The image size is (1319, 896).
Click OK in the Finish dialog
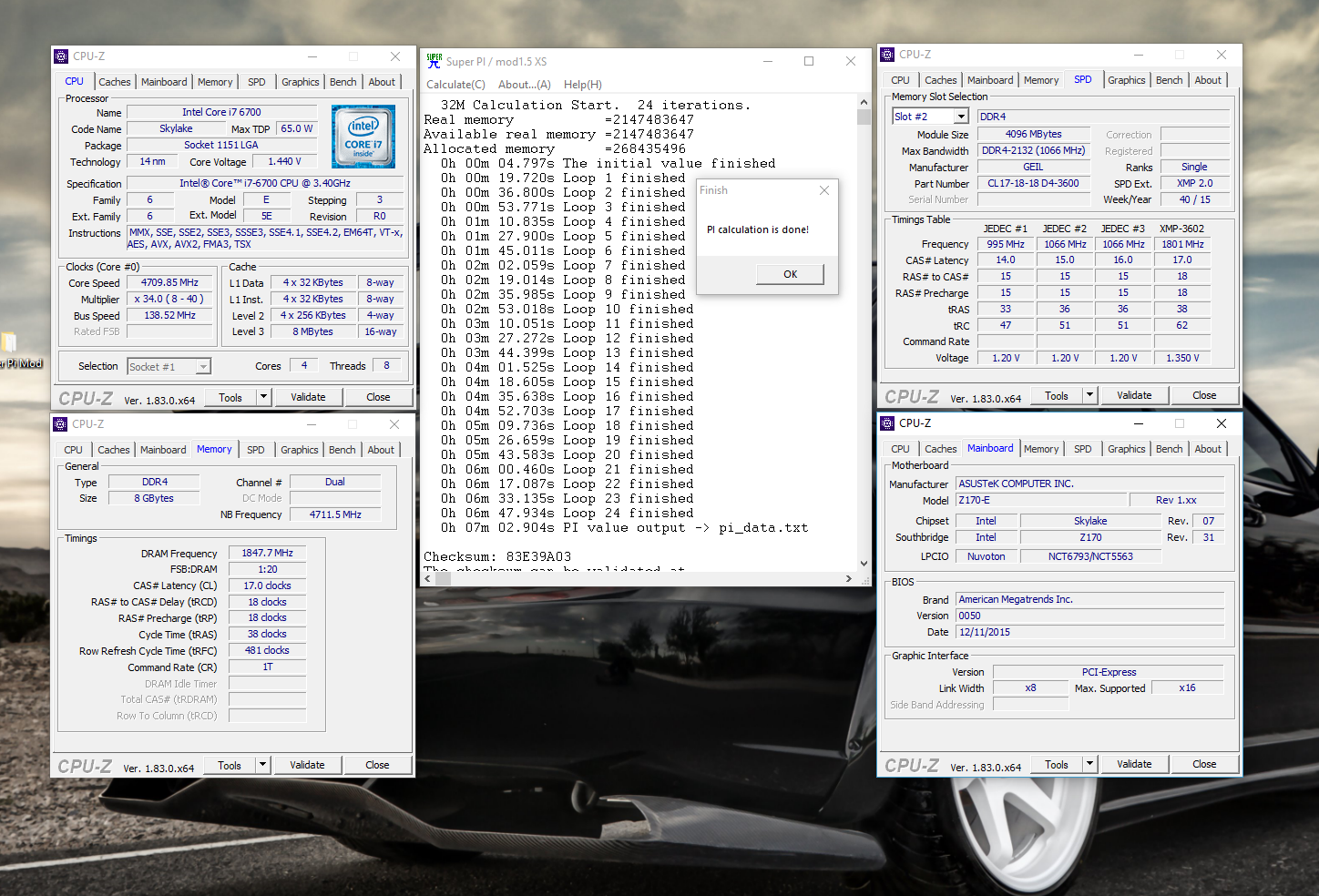790,274
